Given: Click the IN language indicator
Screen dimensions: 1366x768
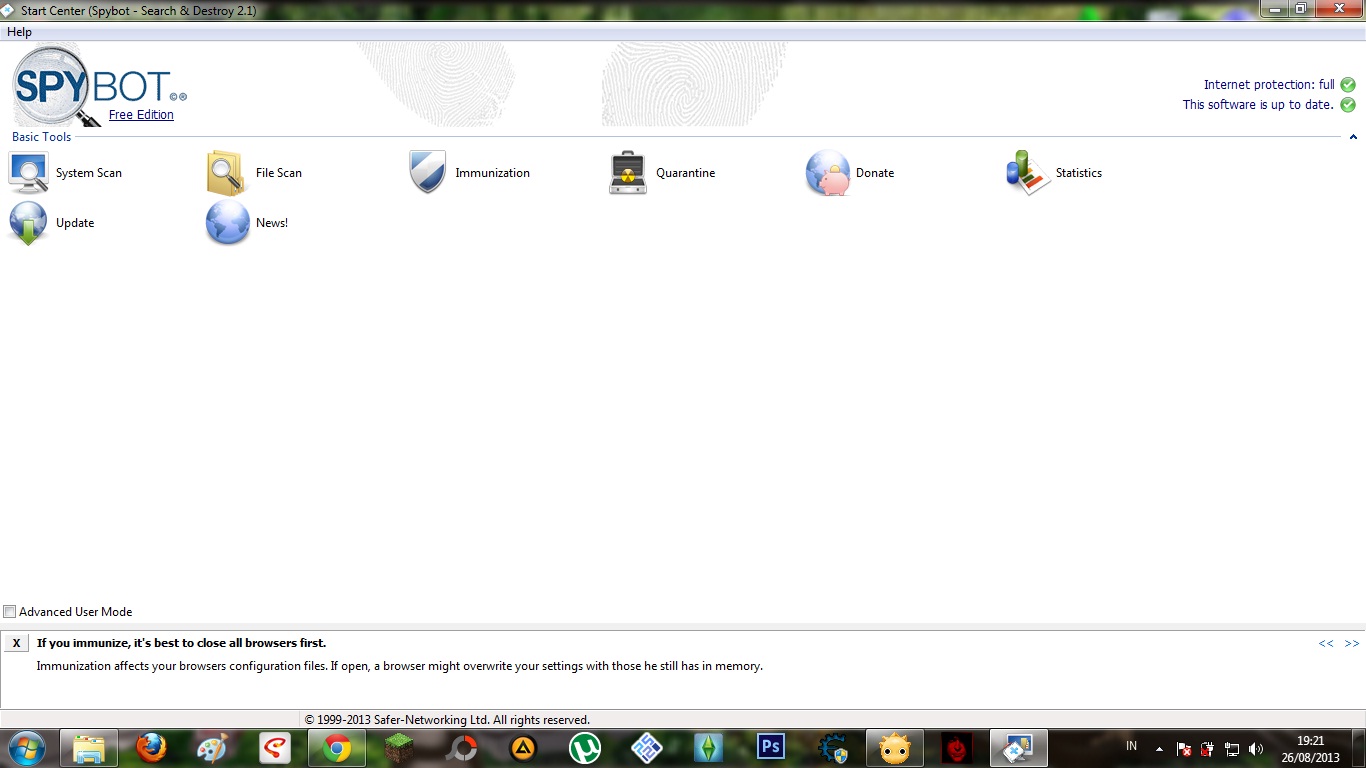Looking at the screenshot, I should [x=1131, y=746].
